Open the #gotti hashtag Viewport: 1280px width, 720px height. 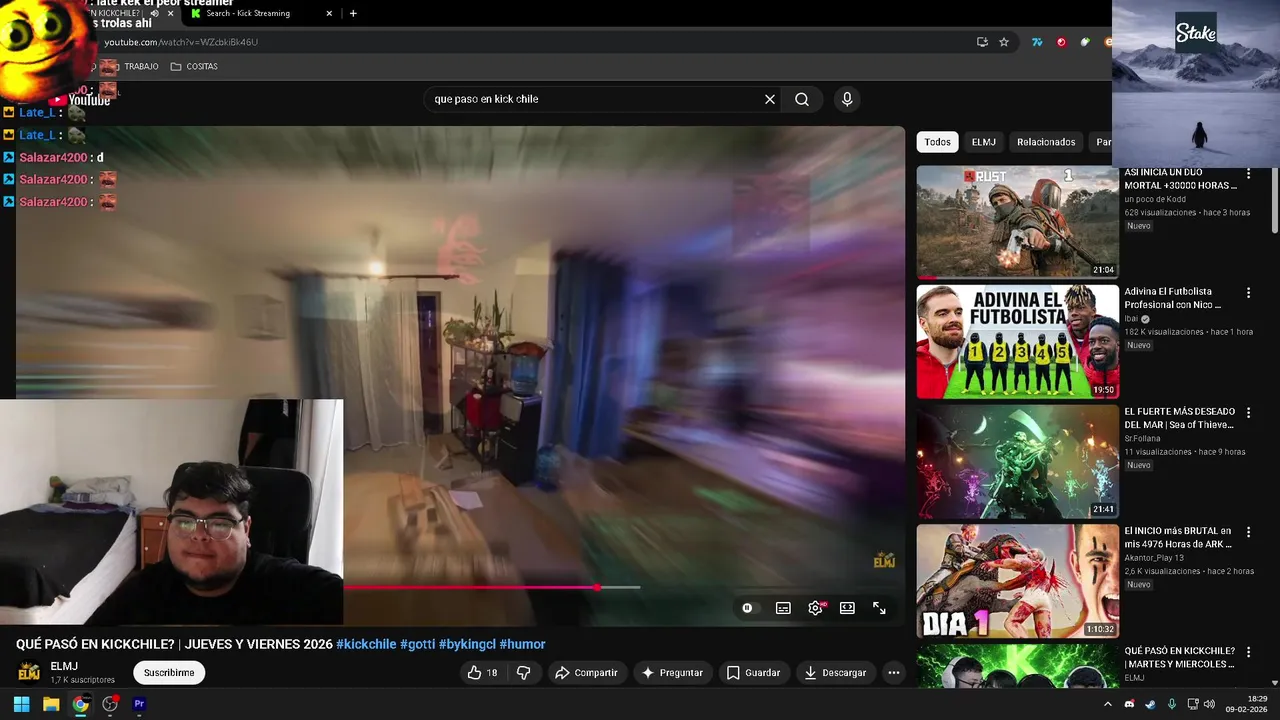coord(417,644)
